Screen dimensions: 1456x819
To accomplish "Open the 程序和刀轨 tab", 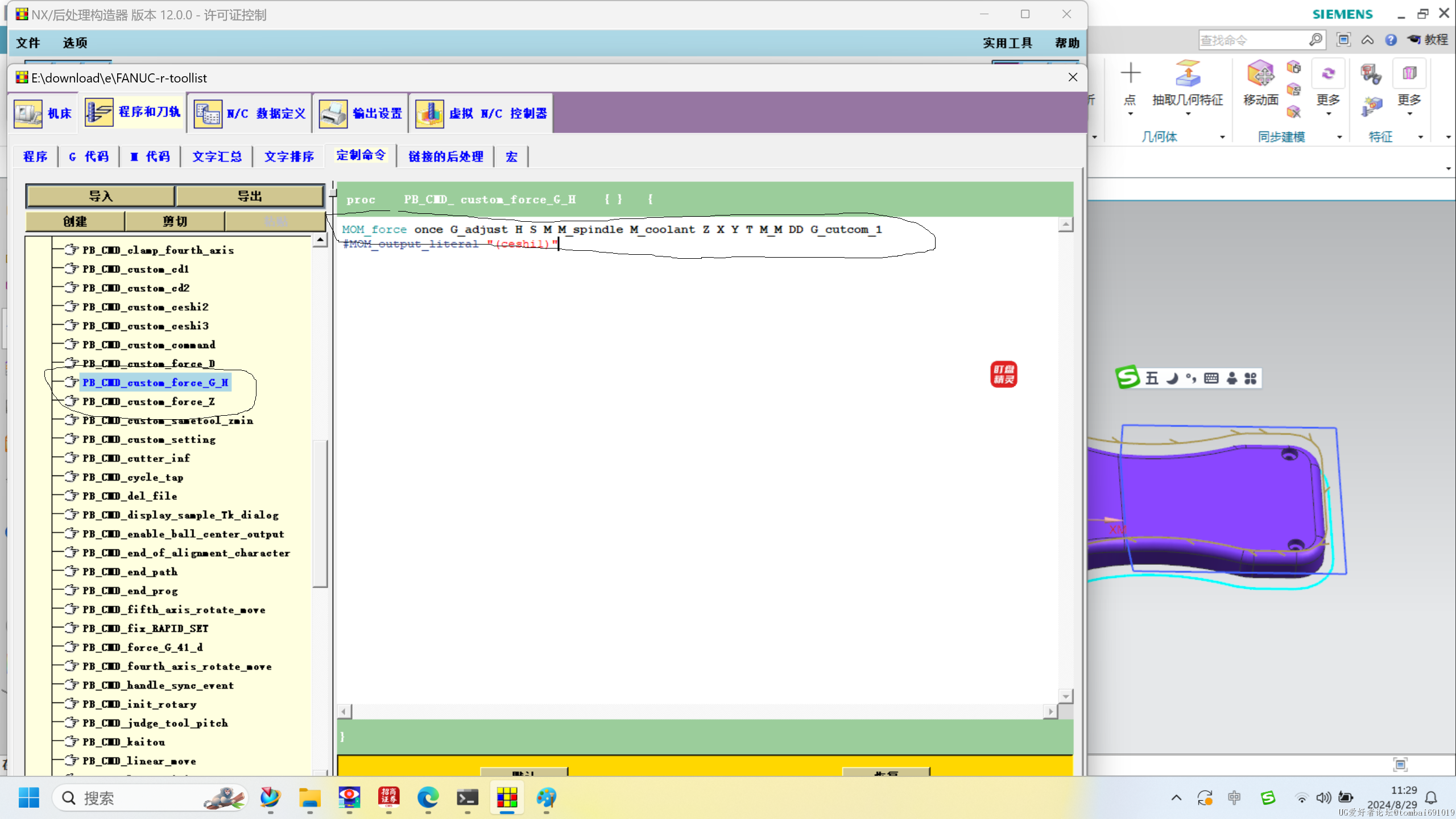I will click(133, 112).
